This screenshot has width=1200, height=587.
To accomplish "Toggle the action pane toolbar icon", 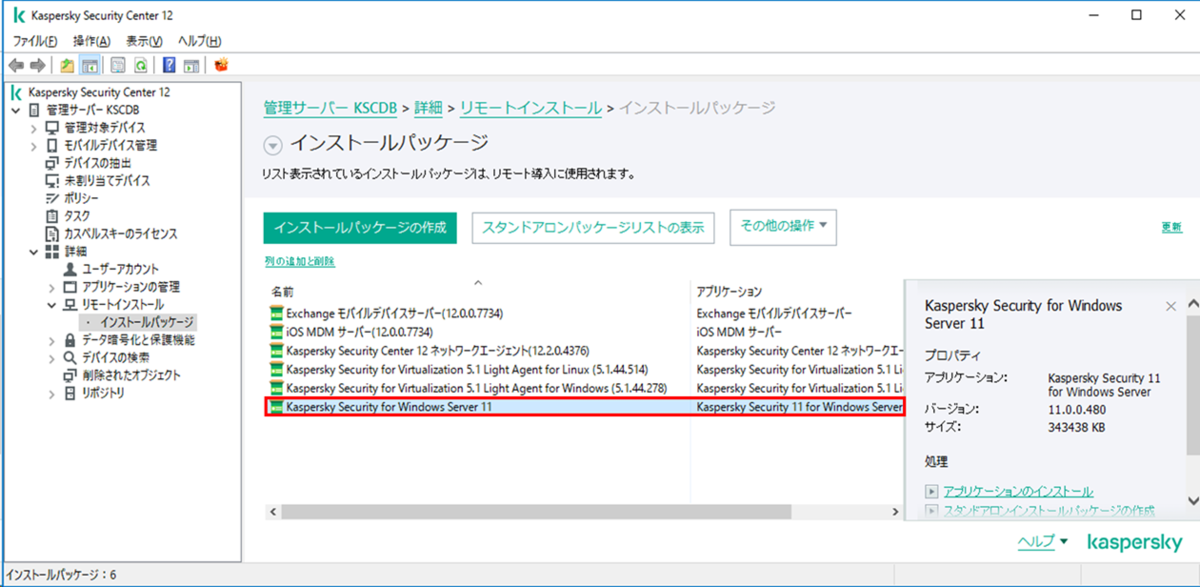I will [x=191, y=65].
